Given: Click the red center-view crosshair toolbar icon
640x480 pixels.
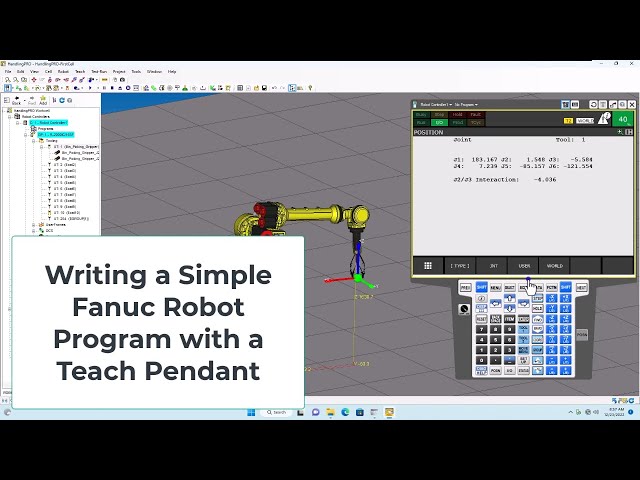Looking at the screenshot, I should [34, 80].
